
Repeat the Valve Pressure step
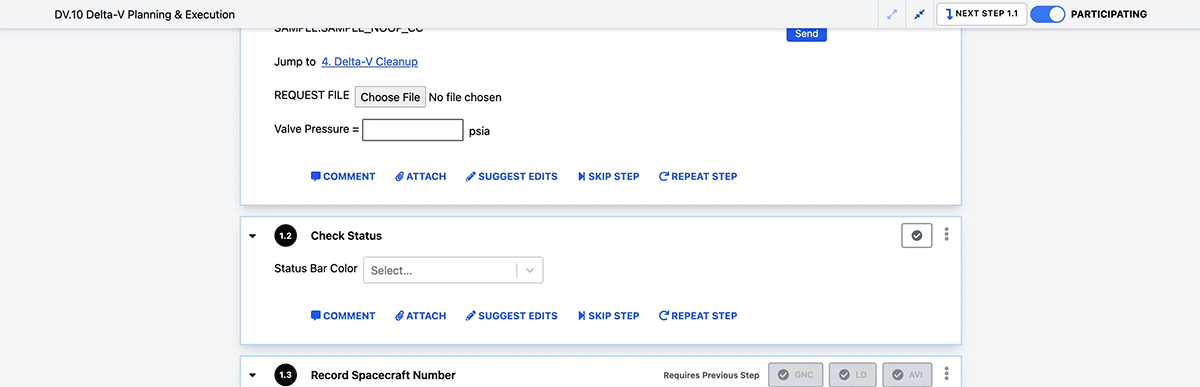698,177
